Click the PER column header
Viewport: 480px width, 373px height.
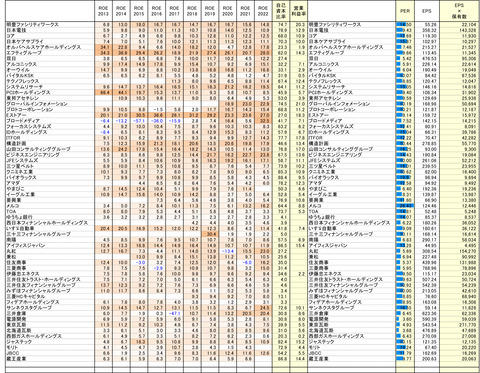[x=405, y=11]
